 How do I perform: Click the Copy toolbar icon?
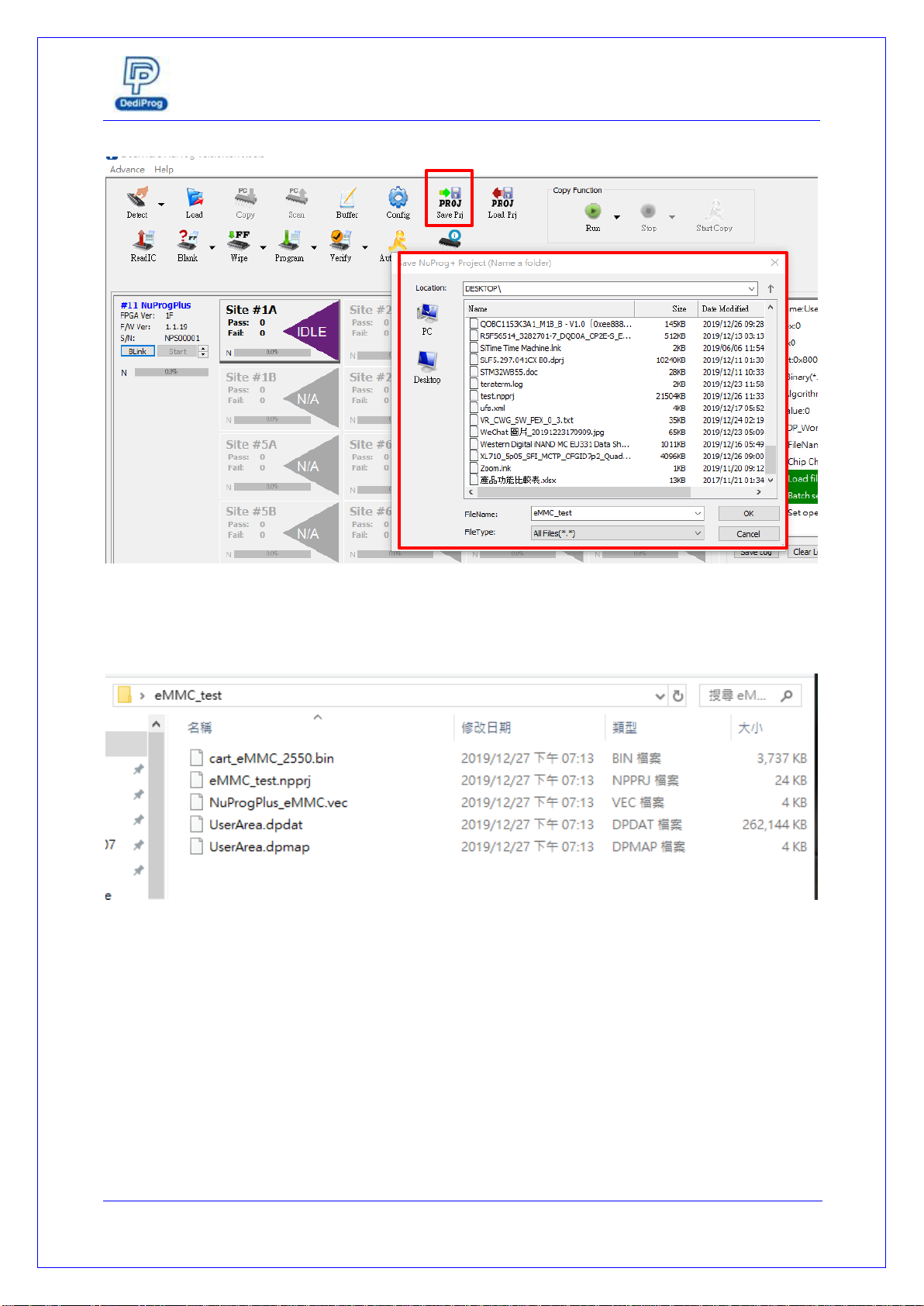pyautogui.click(x=246, y=198)
